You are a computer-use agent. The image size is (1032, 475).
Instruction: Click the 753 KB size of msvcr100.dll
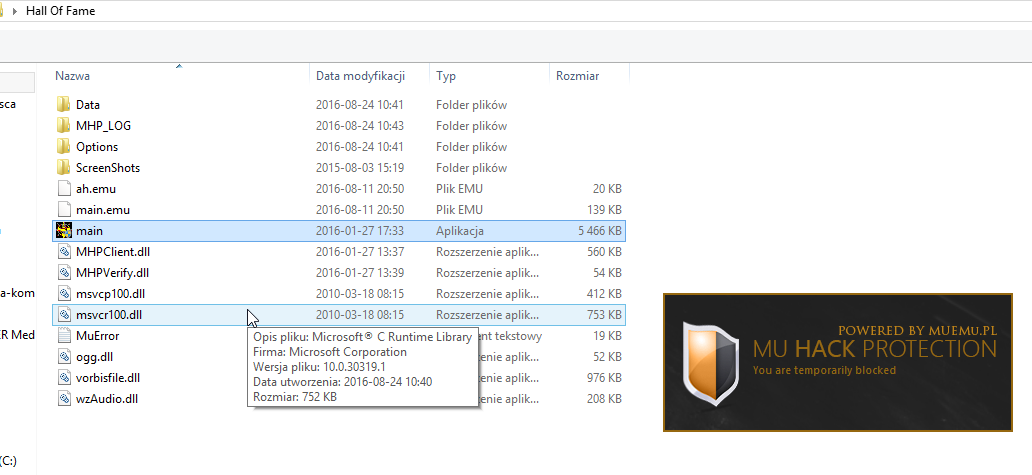604,315
